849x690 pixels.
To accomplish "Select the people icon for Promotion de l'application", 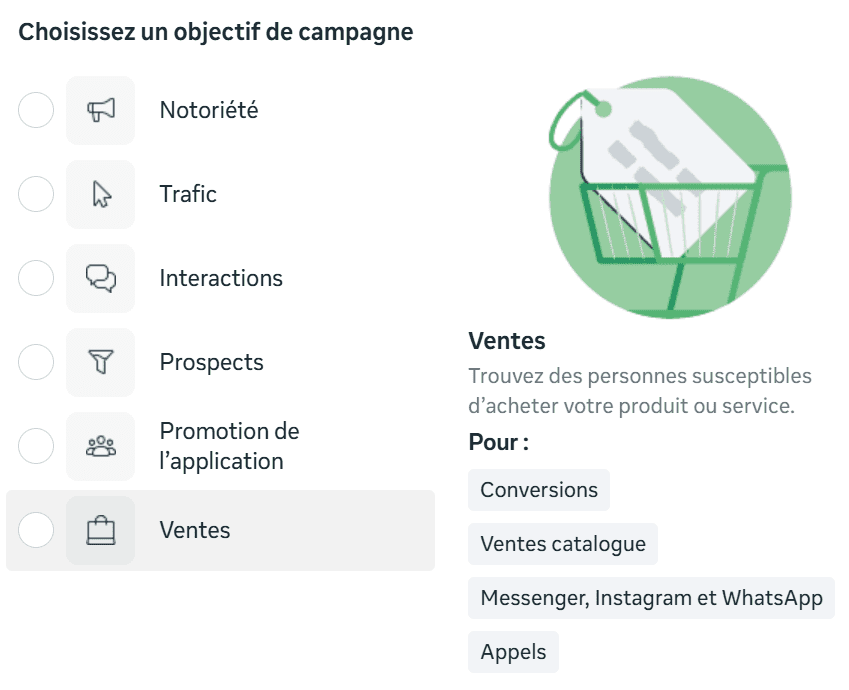I will tap(100, 446).
